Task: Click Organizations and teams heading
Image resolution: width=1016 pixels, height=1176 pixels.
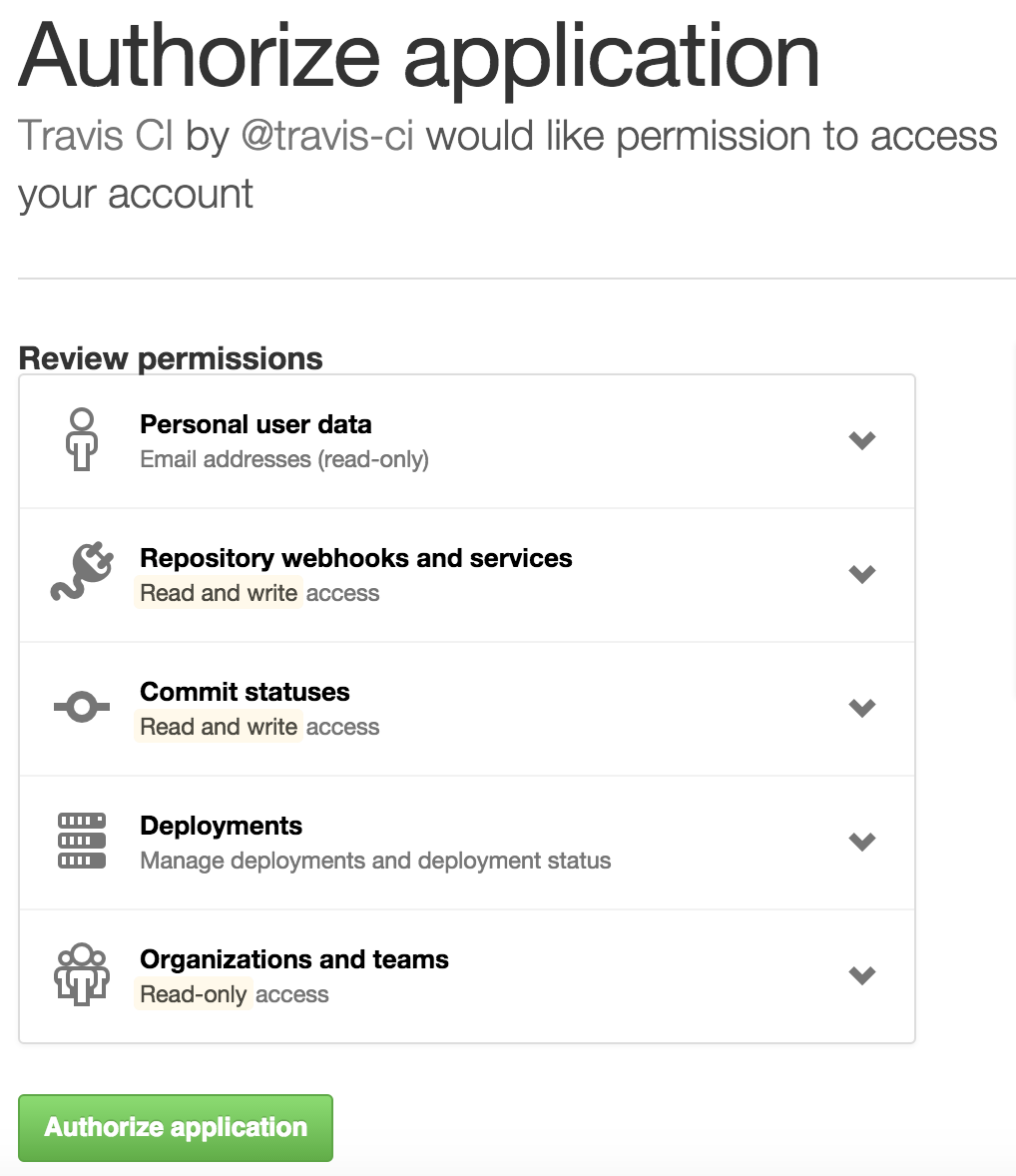Action: point(294,959)
